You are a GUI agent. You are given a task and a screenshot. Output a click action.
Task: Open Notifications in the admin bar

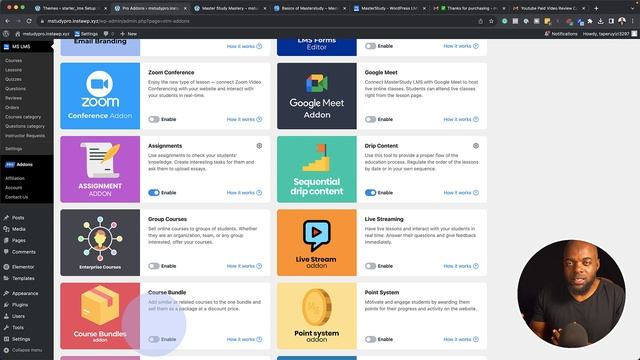(561, 34)
